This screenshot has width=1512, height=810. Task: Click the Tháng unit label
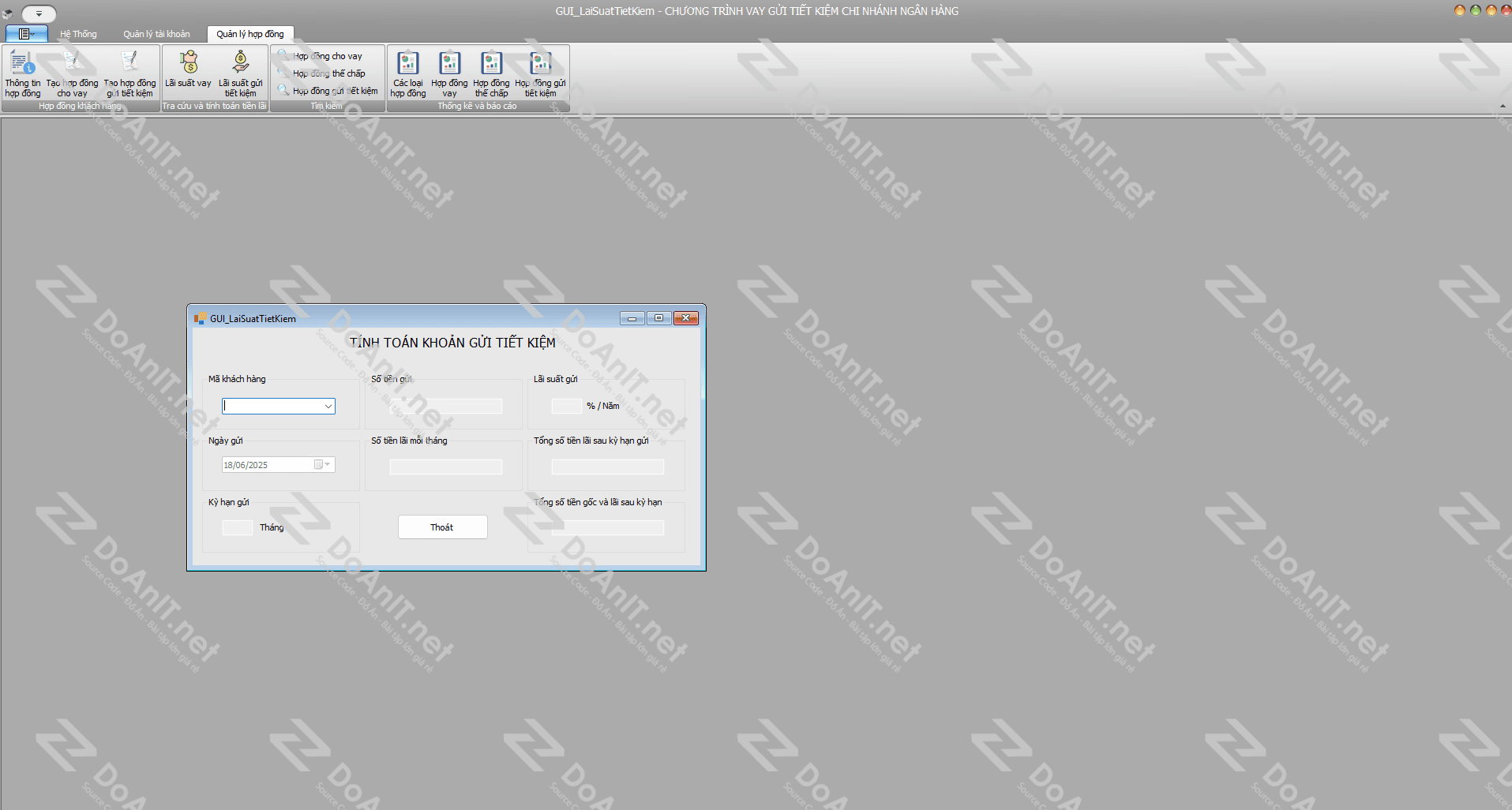272,527
